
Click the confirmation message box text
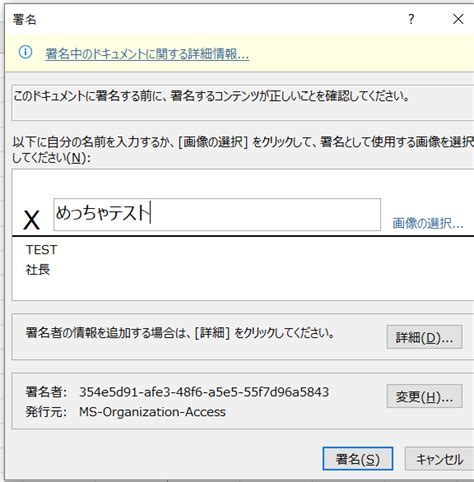click(211, 96)
